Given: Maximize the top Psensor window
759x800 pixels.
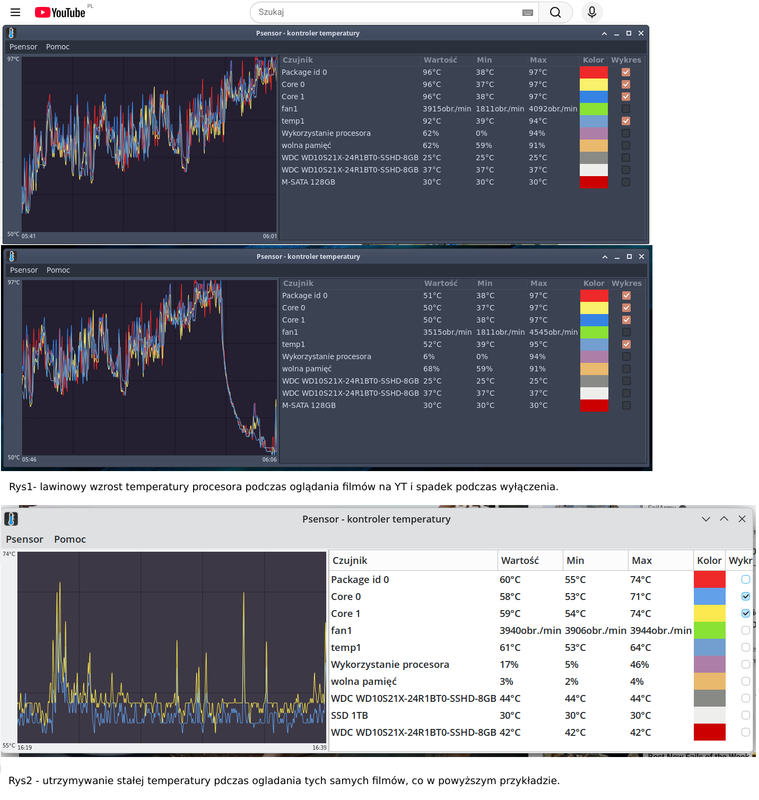Looking at the screenshot, I should 629,34.
